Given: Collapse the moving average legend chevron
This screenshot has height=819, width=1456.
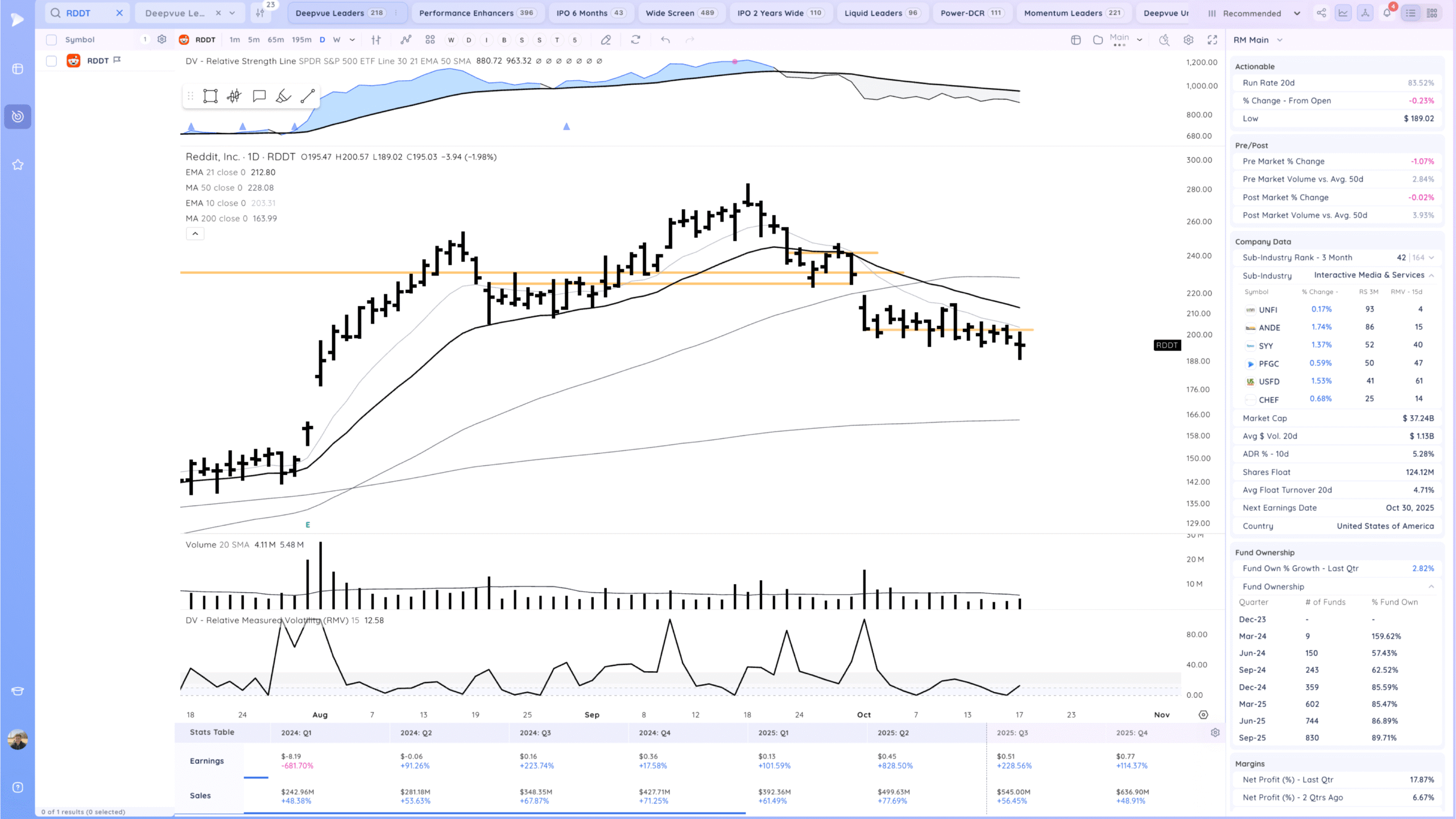Looking at the screenshot, I should click(195, 234).
